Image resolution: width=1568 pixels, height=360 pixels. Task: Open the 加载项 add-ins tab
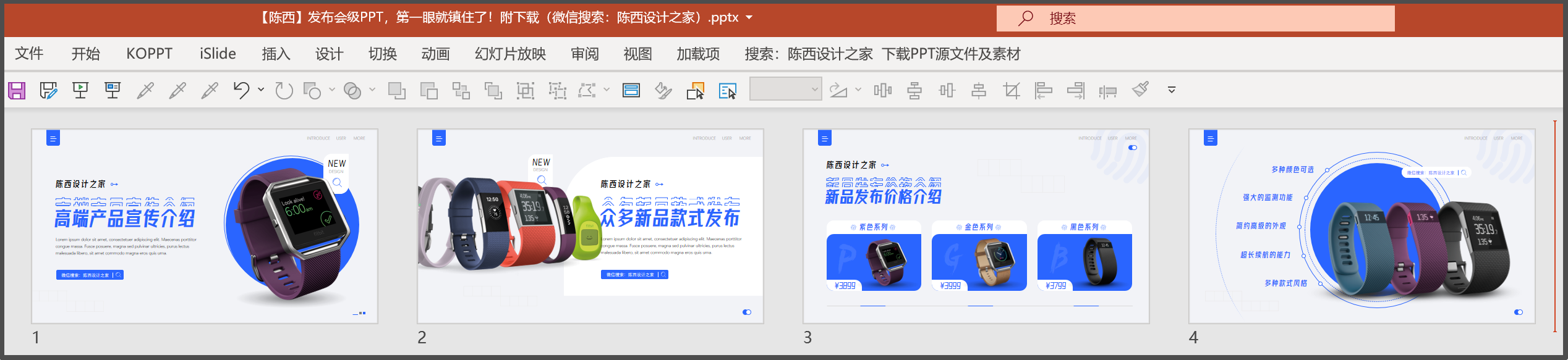[x=698, y=54]
